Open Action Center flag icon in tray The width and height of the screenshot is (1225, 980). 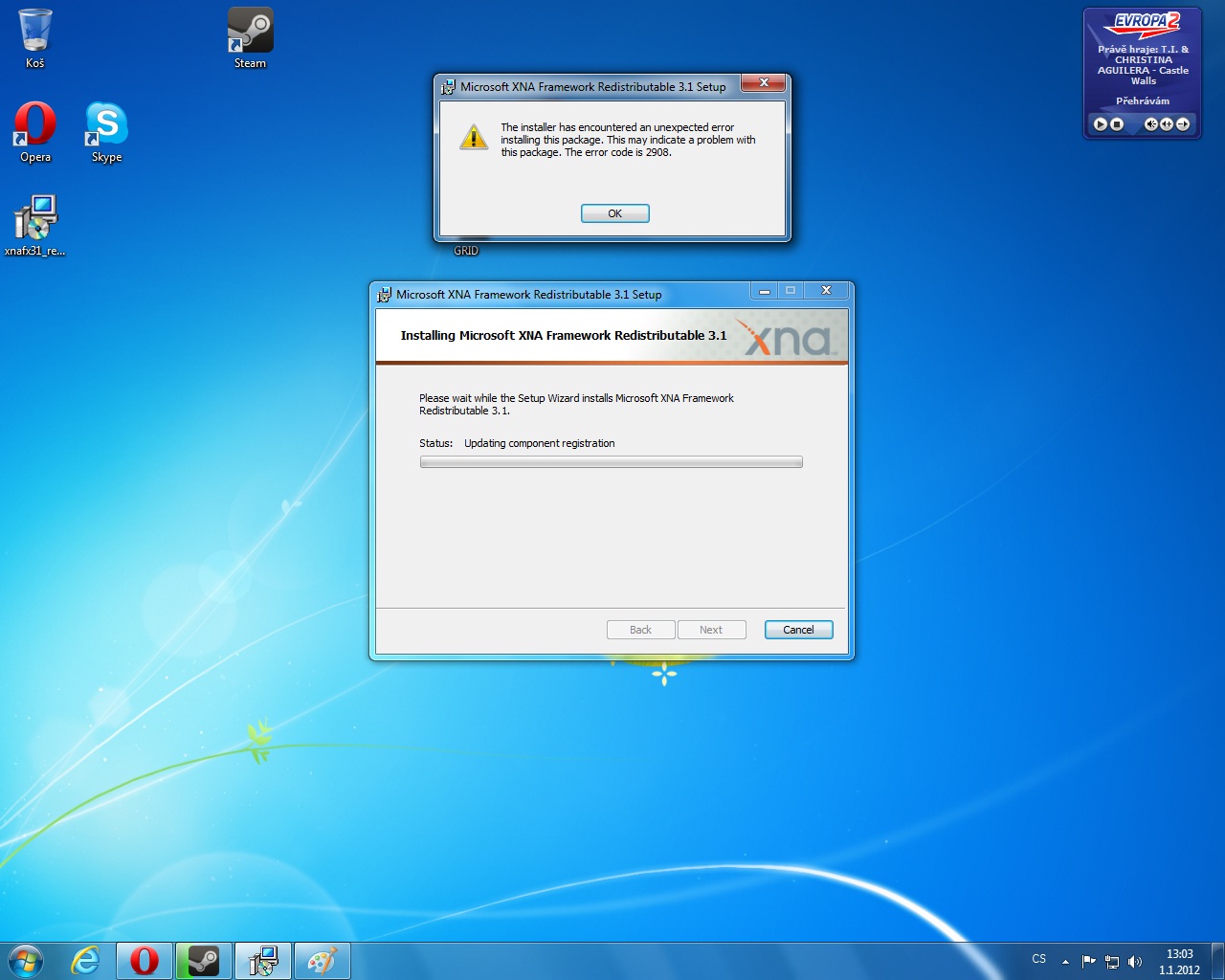(x=1088, y=962)
